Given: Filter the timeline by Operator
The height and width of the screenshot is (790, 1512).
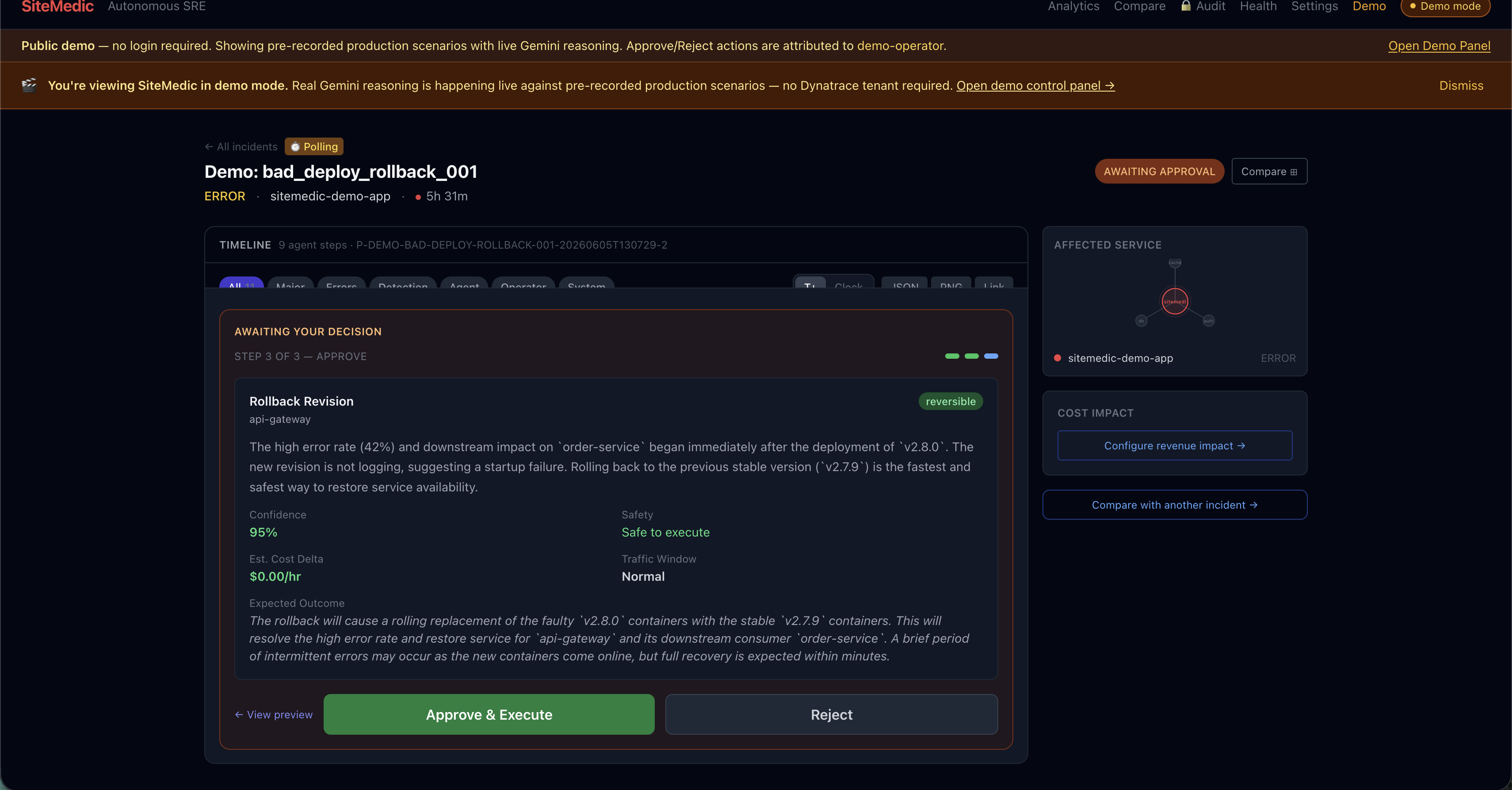Looking at the screenshot, I should [523, 283].
